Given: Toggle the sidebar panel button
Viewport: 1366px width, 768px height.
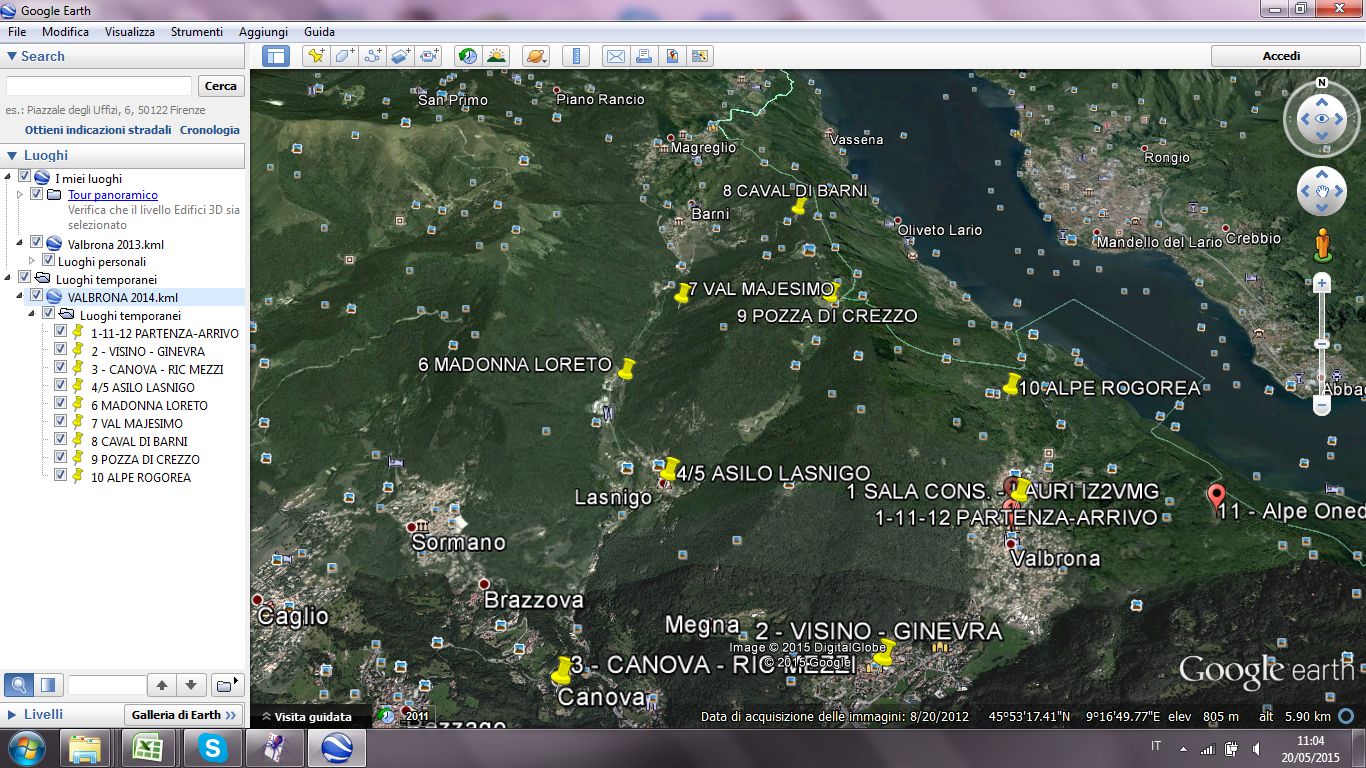Looking at the screenshot, I should tap(276, 56).
